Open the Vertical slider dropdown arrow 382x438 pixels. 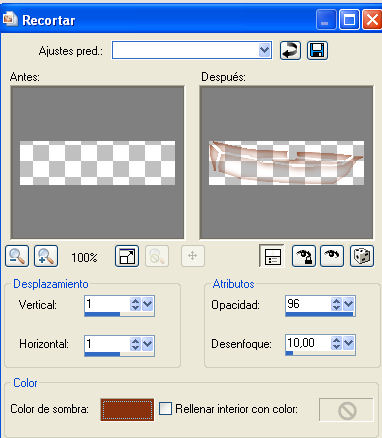[x=147, y=304]
